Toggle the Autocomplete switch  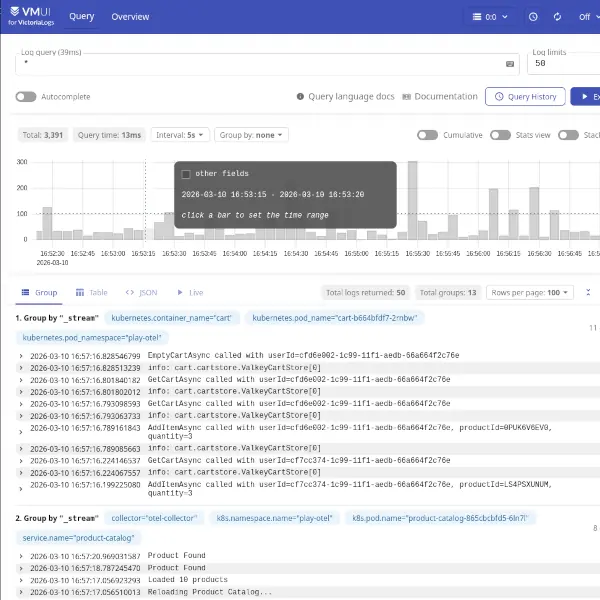(26, 97)
